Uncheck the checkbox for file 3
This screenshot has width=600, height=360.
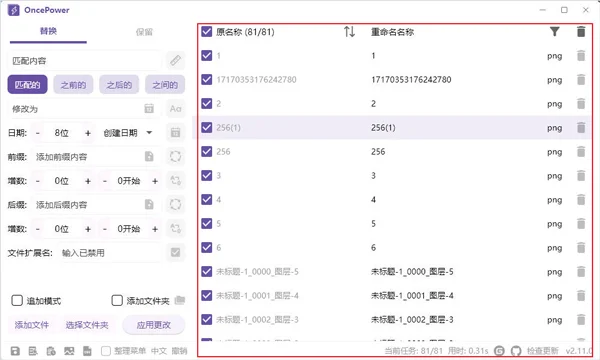(x=207, y=176)
